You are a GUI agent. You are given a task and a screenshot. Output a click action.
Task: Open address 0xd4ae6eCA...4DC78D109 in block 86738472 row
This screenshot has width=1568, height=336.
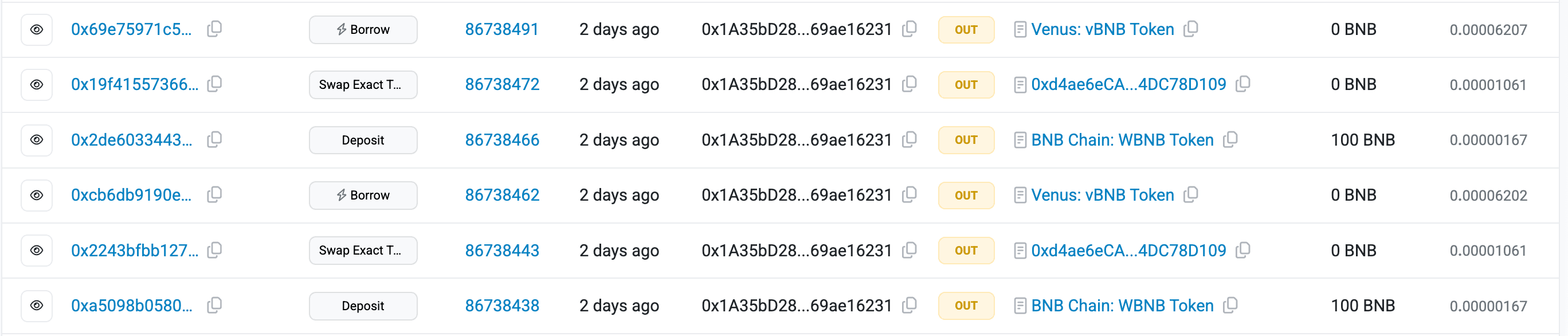1128,85
